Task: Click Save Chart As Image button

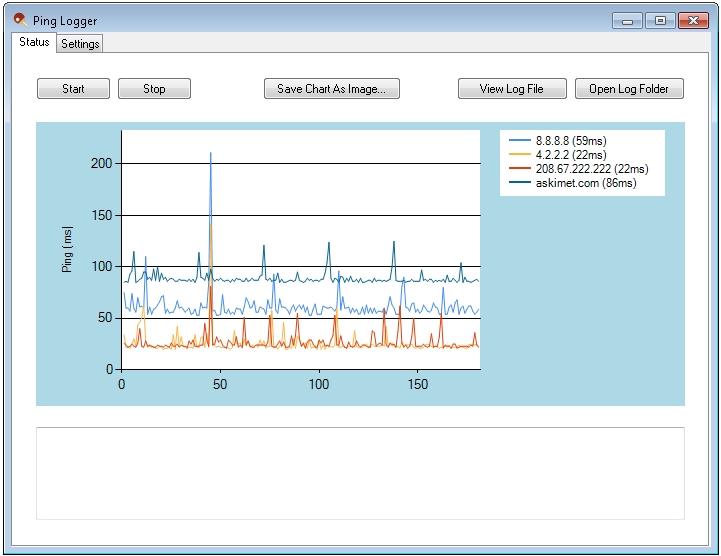Action: tap(332, 89)
